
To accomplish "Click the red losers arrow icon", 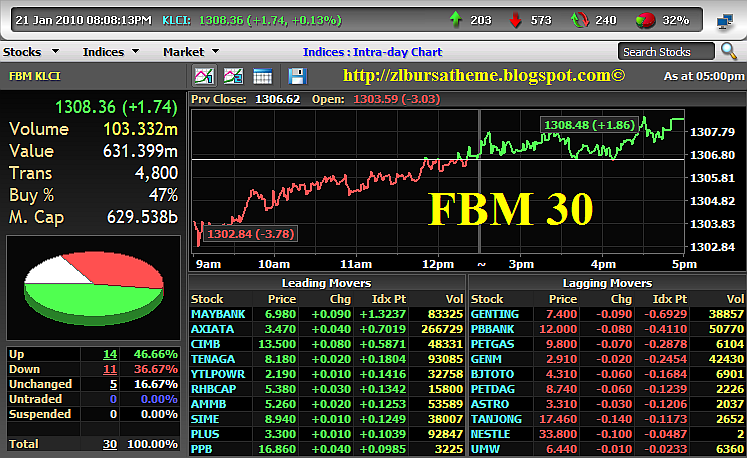I will pos(515,20).
